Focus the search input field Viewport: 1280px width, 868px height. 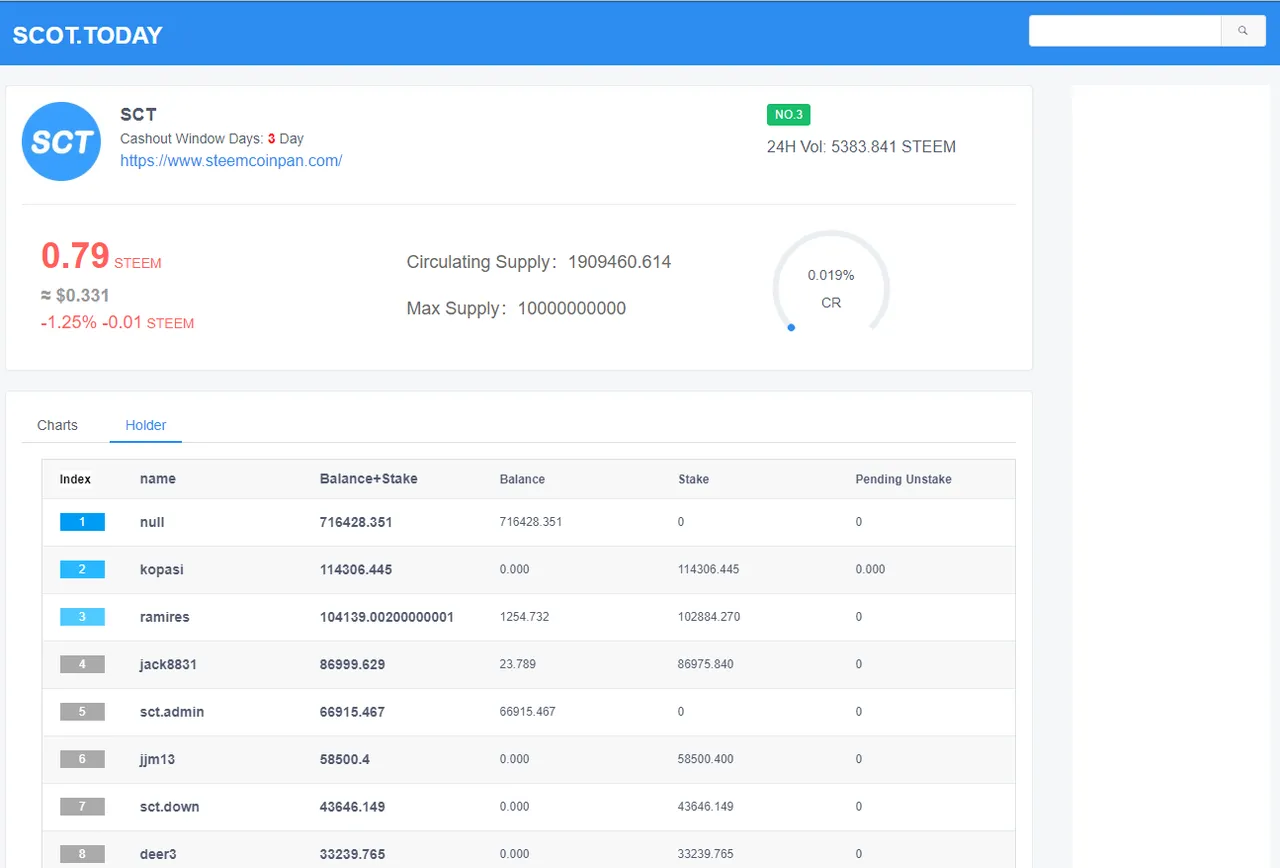[1125, 31]
